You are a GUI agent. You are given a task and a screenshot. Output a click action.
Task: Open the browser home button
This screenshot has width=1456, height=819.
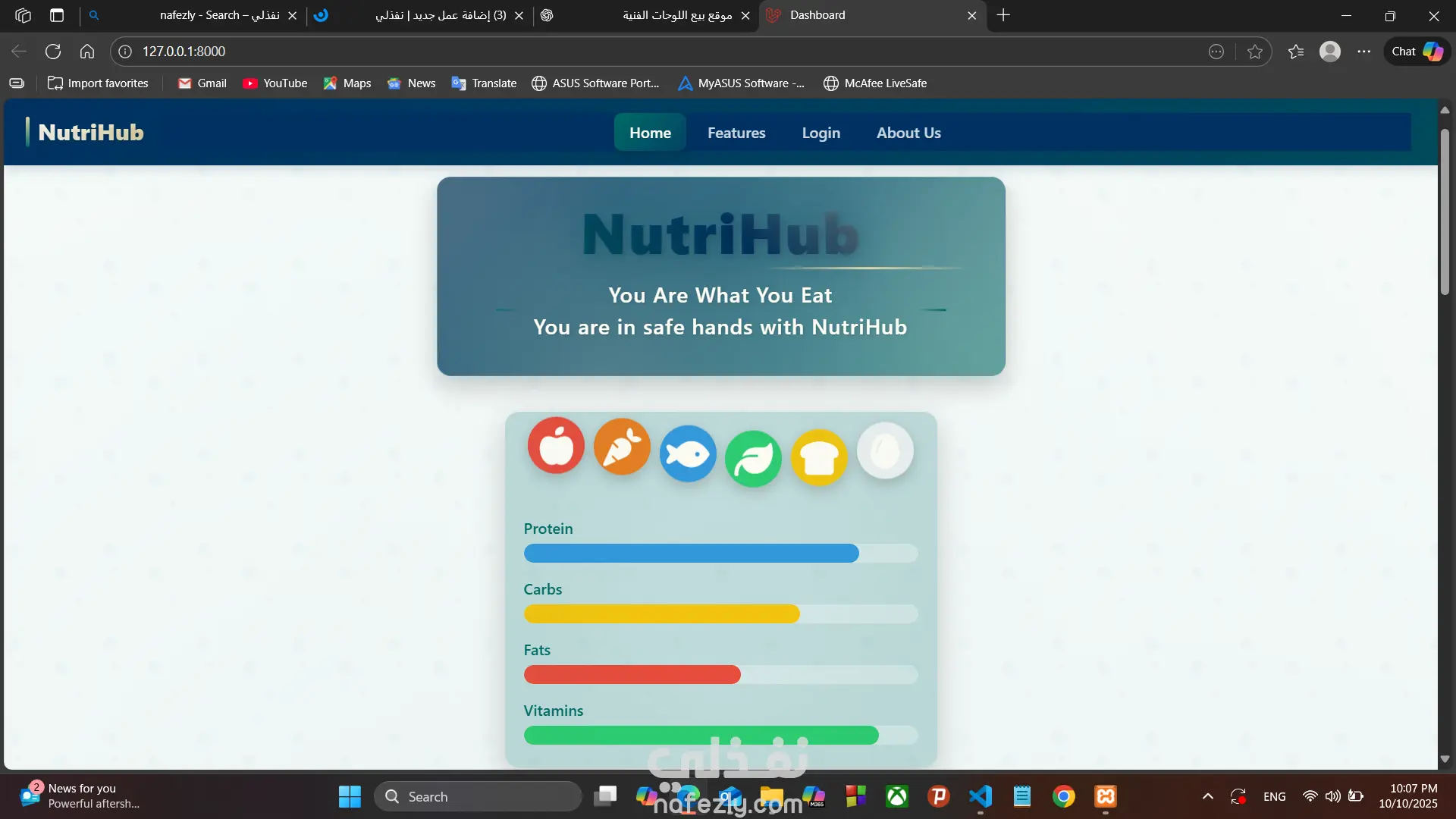(87, 52)
